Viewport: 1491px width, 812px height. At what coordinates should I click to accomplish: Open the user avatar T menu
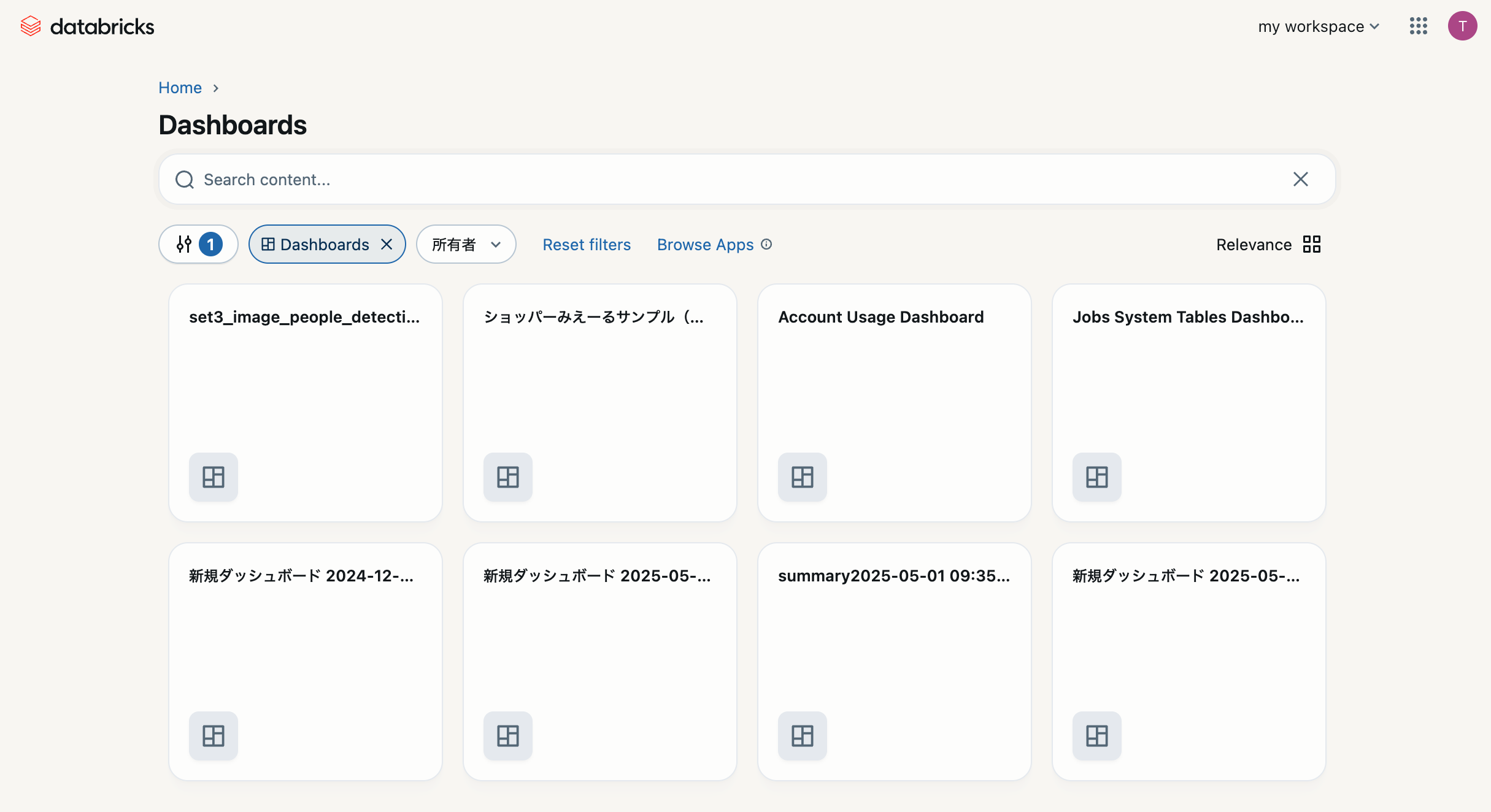(x=1462, y=26)
